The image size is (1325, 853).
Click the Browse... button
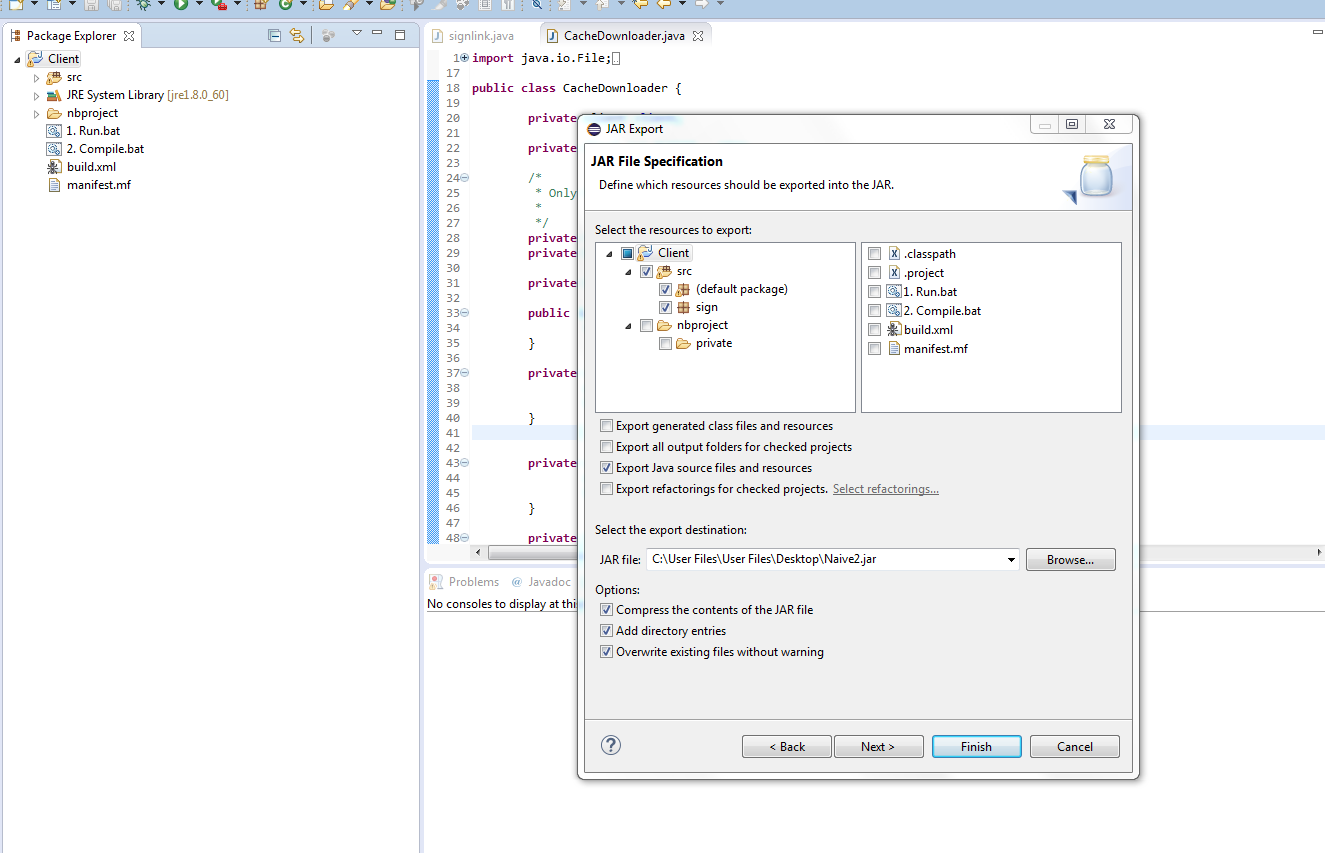[1071, 560]
